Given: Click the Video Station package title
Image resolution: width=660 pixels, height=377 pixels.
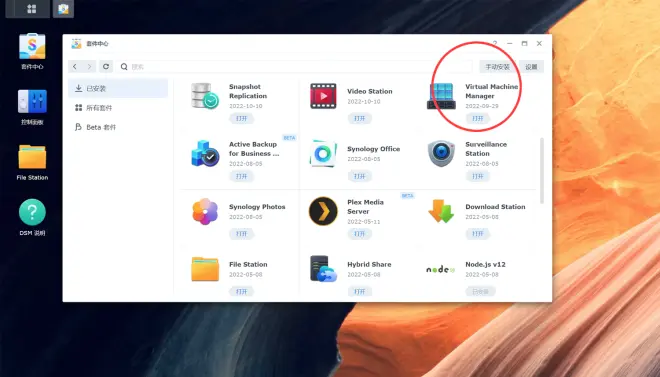Looking at the screenshot, I should (370, 91).
